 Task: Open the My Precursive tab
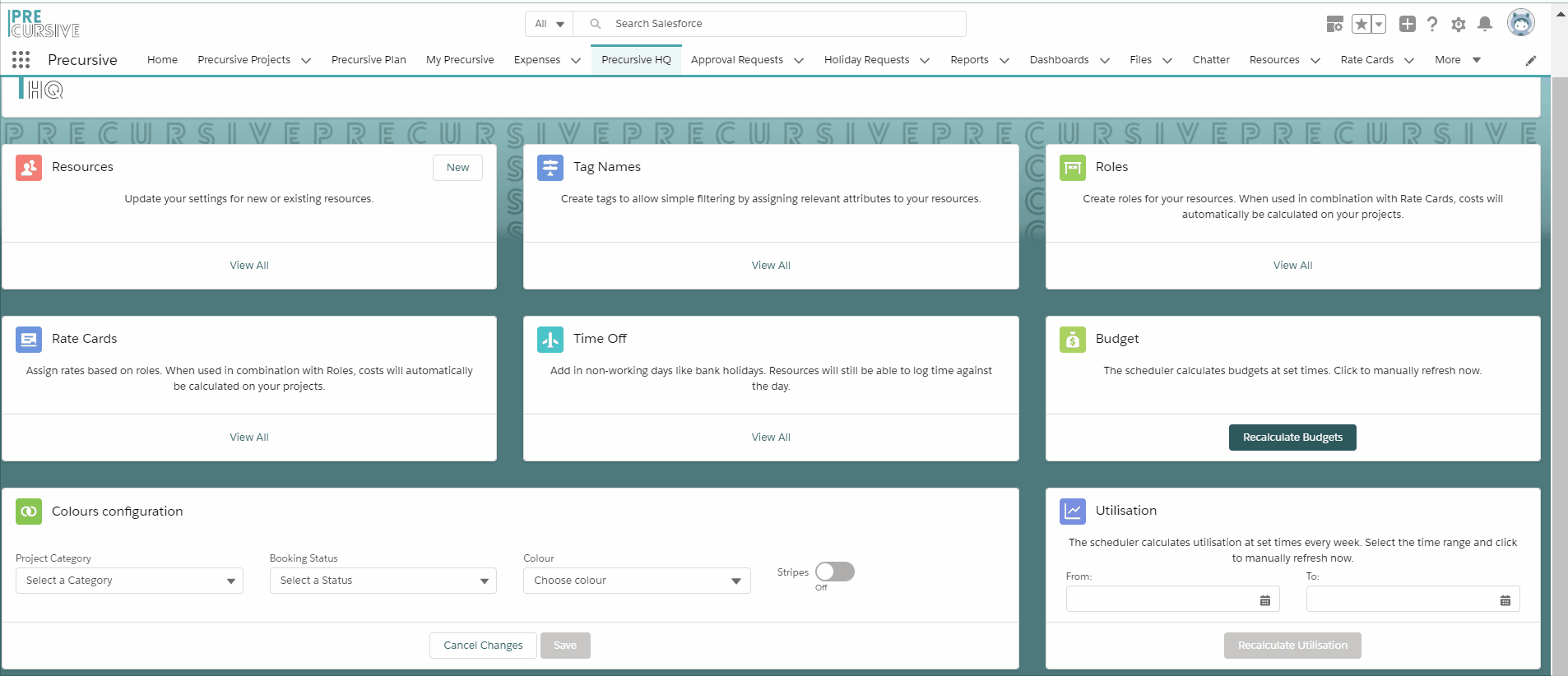click(x=460, y=60)
